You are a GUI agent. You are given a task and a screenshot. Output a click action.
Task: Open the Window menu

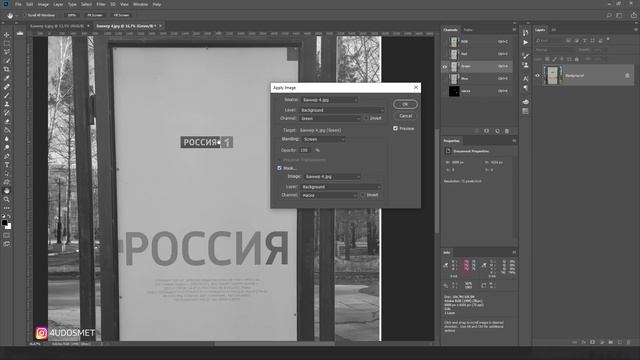point(140,4)
